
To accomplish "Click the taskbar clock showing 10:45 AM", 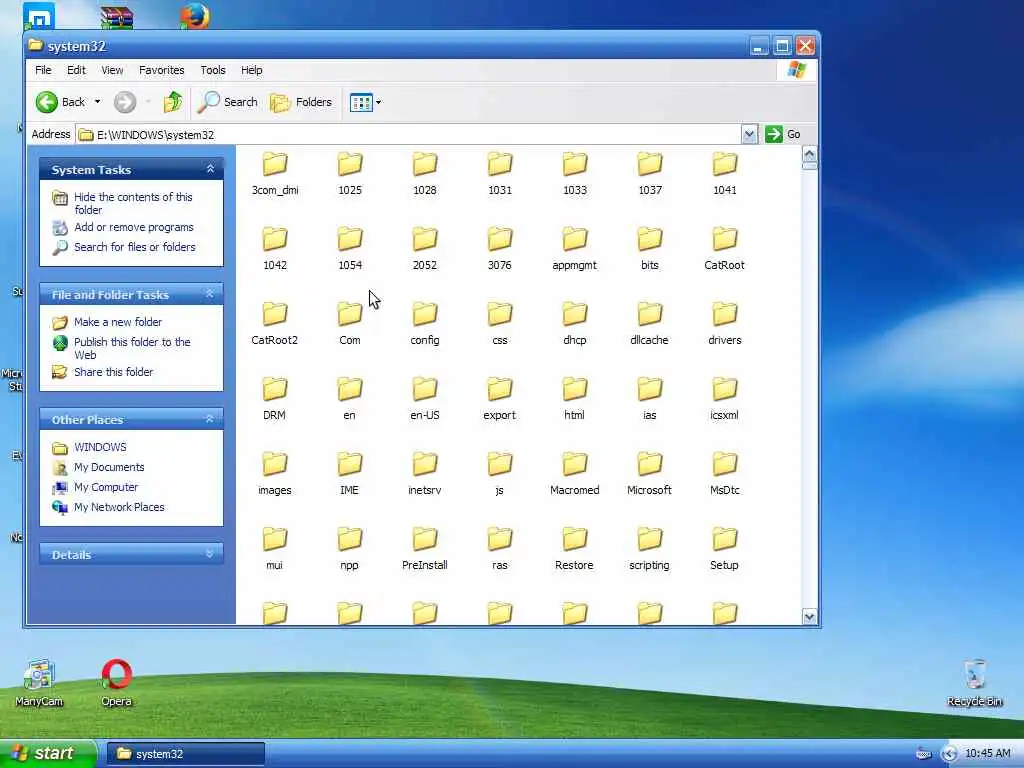I will [987, 754].
